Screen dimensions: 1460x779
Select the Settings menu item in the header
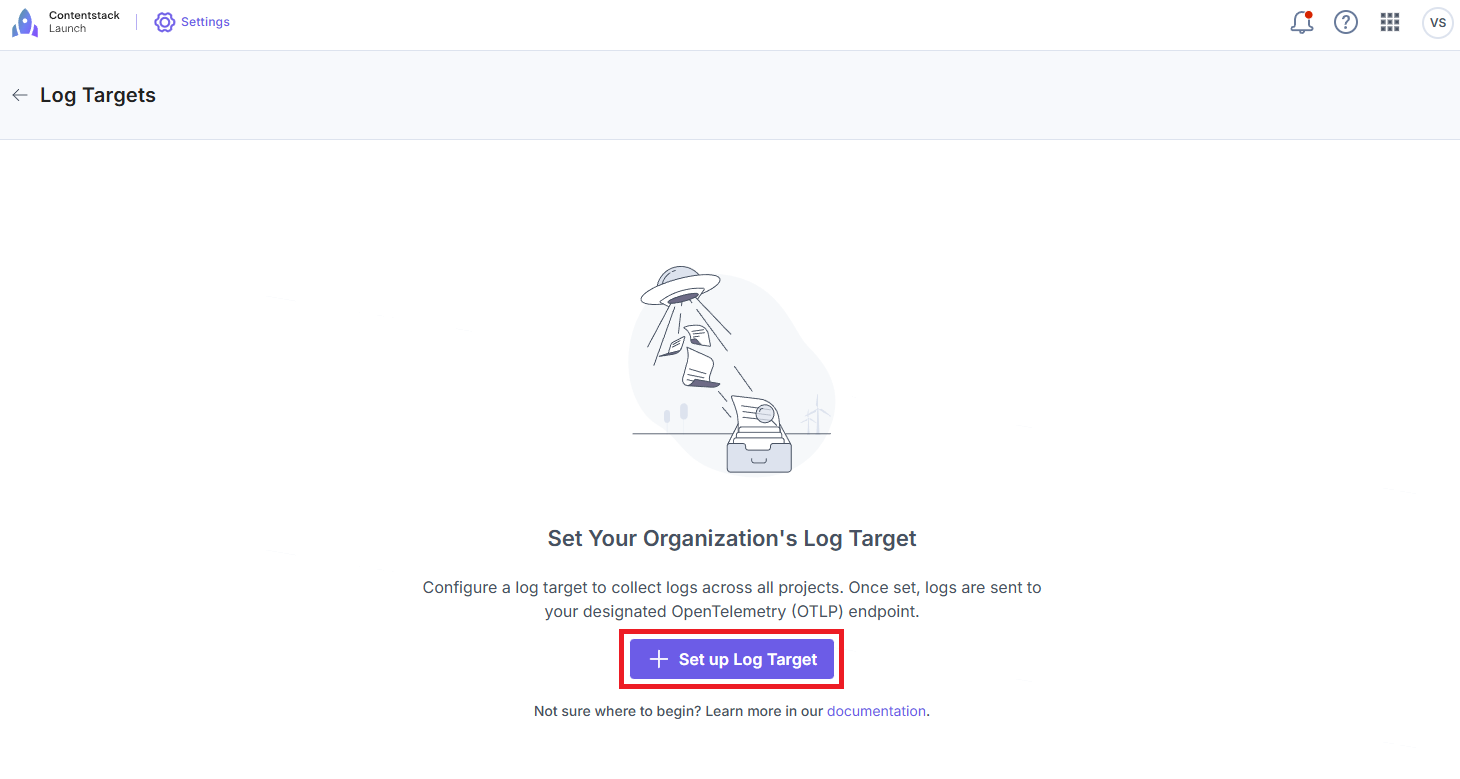coord(205,21)
